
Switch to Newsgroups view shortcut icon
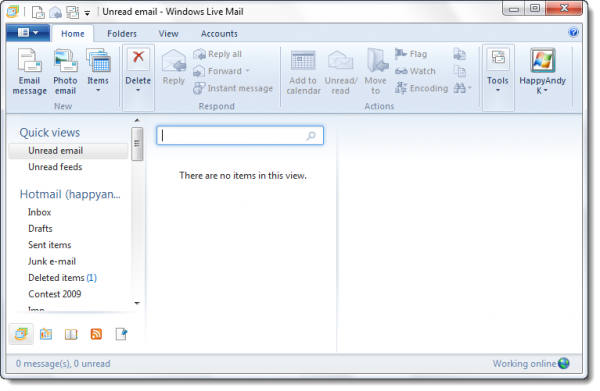[121, 334]
